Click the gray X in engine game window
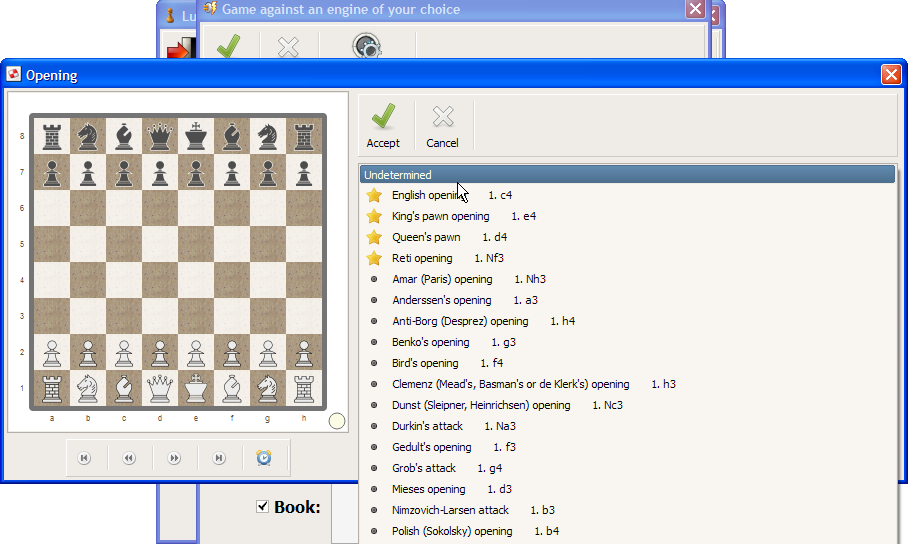 [288, 48]
